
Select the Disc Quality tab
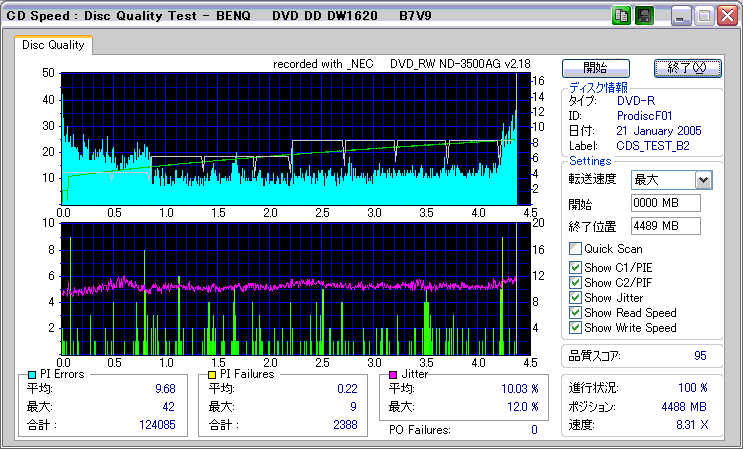tap(54, 45)
